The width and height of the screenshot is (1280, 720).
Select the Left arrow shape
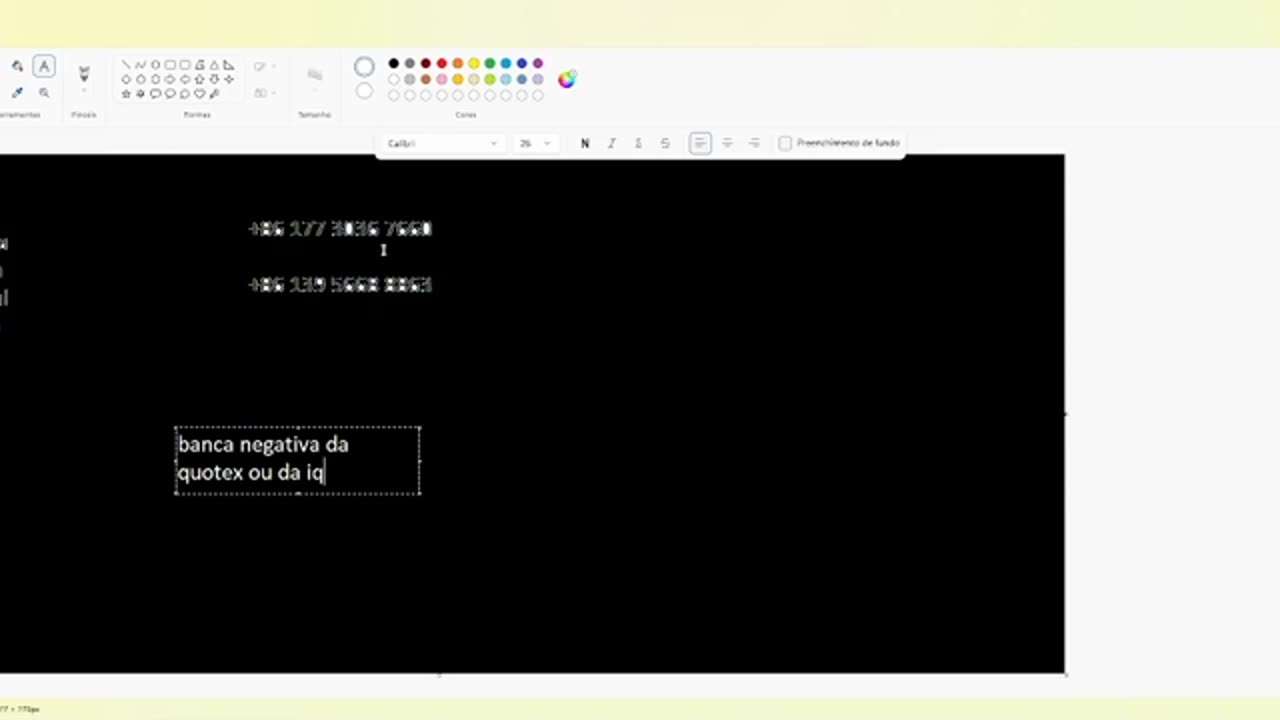(185, 79)
